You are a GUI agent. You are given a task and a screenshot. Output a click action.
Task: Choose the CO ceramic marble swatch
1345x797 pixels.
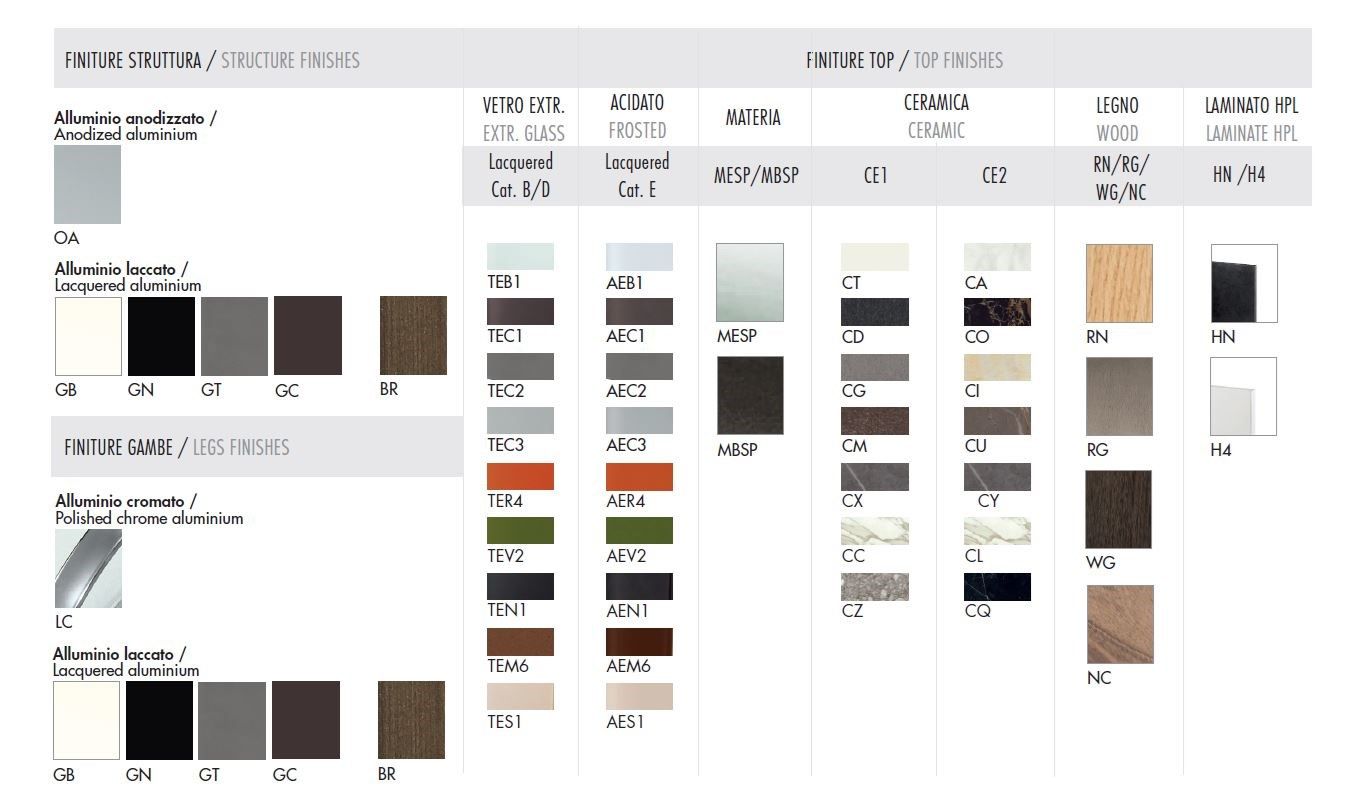pyautogui.click(x=997, y=312)
